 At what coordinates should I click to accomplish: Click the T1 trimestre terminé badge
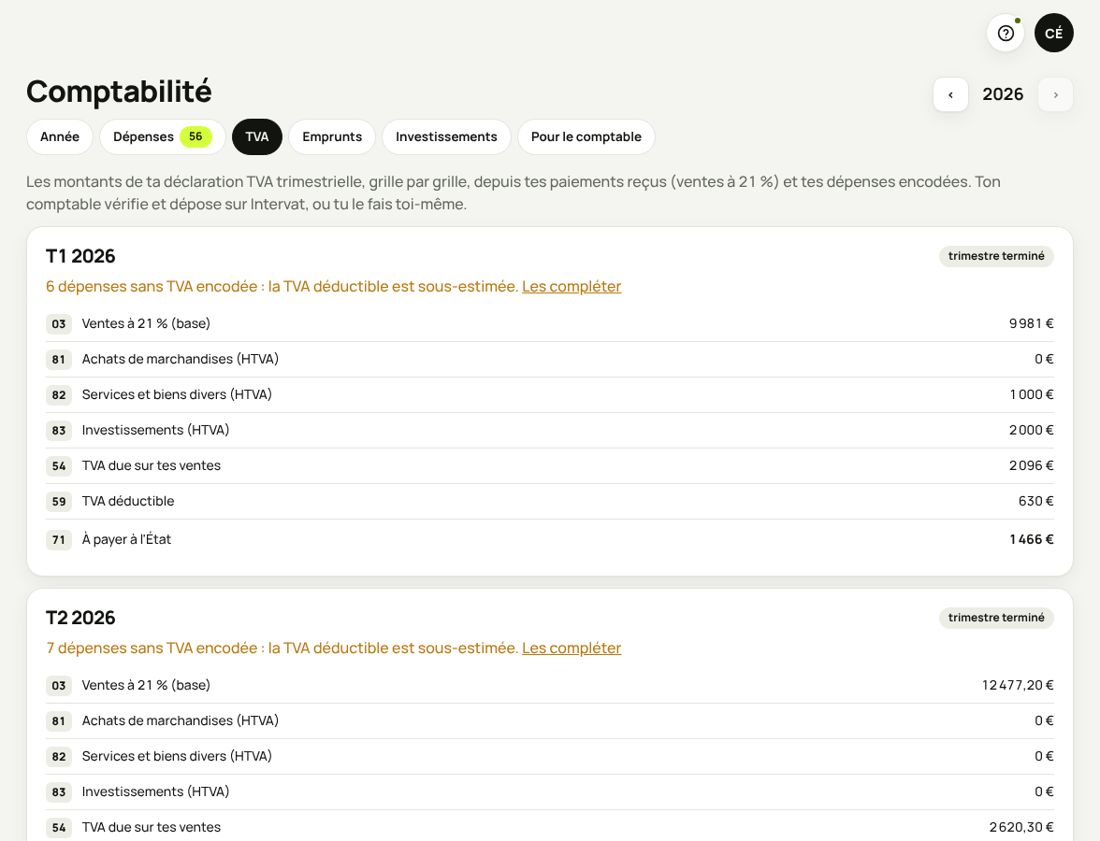(996, 256)
